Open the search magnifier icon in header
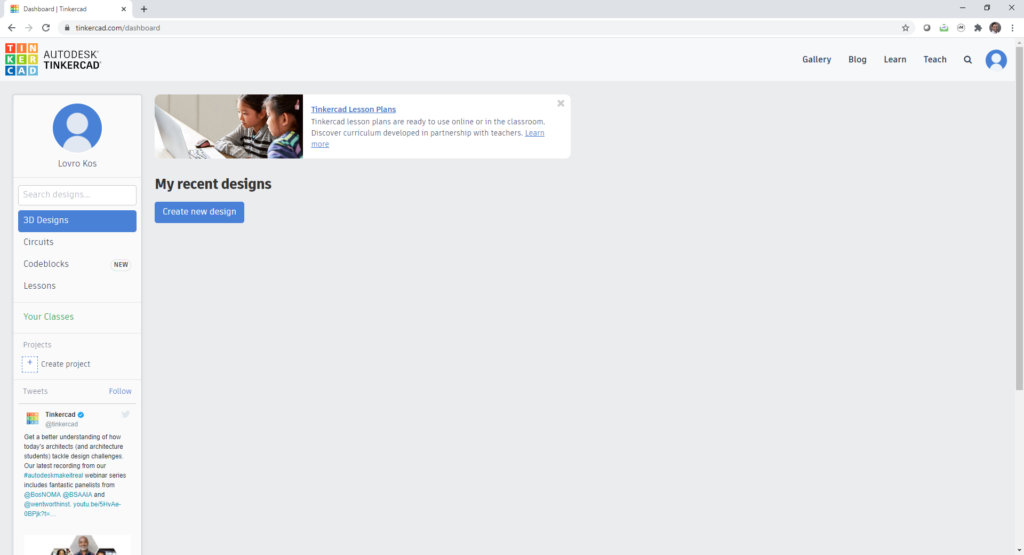The width and height of the screenshot is (1024, 555). click(x=967, y=60)
